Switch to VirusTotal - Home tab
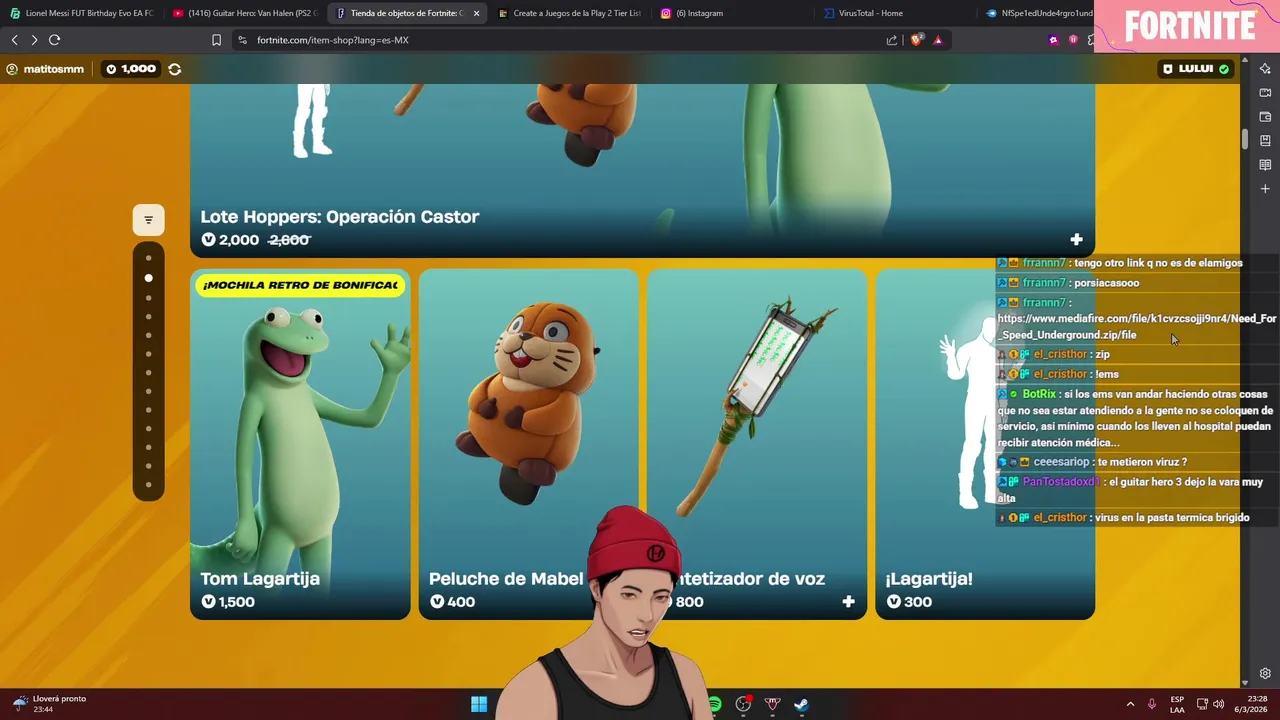 click(895, 13)
